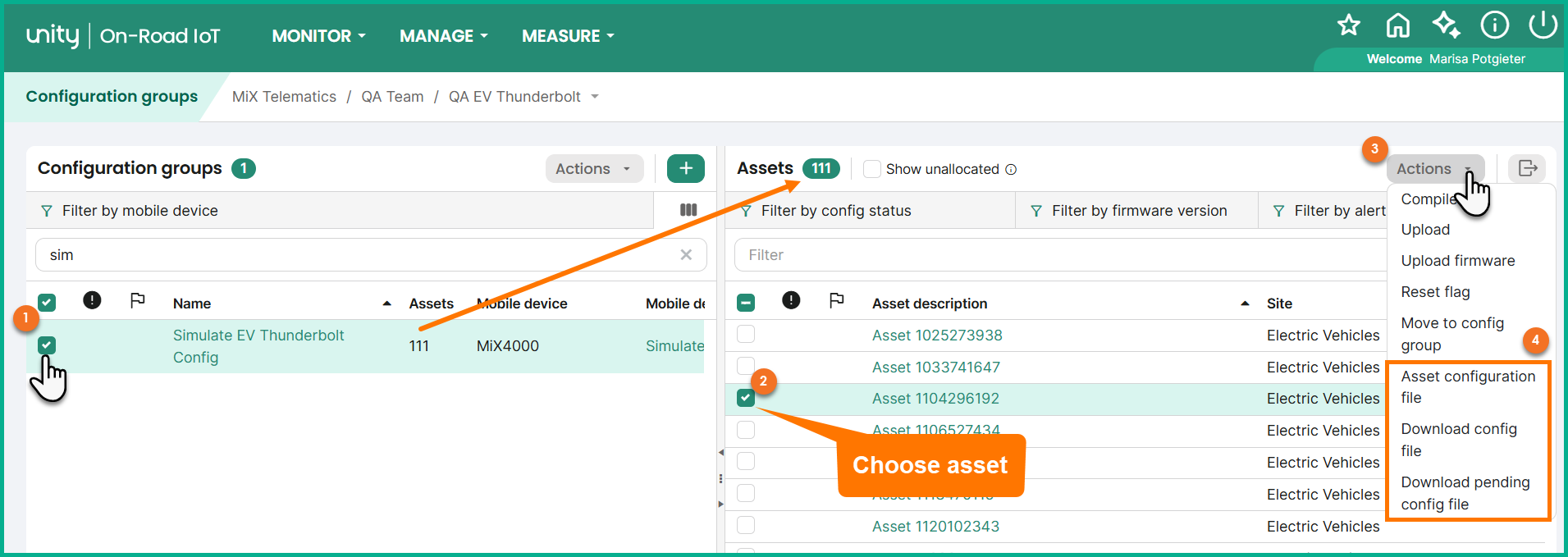
Task: Choose Reset flag from Actions menu
Action: point(1435,292)
